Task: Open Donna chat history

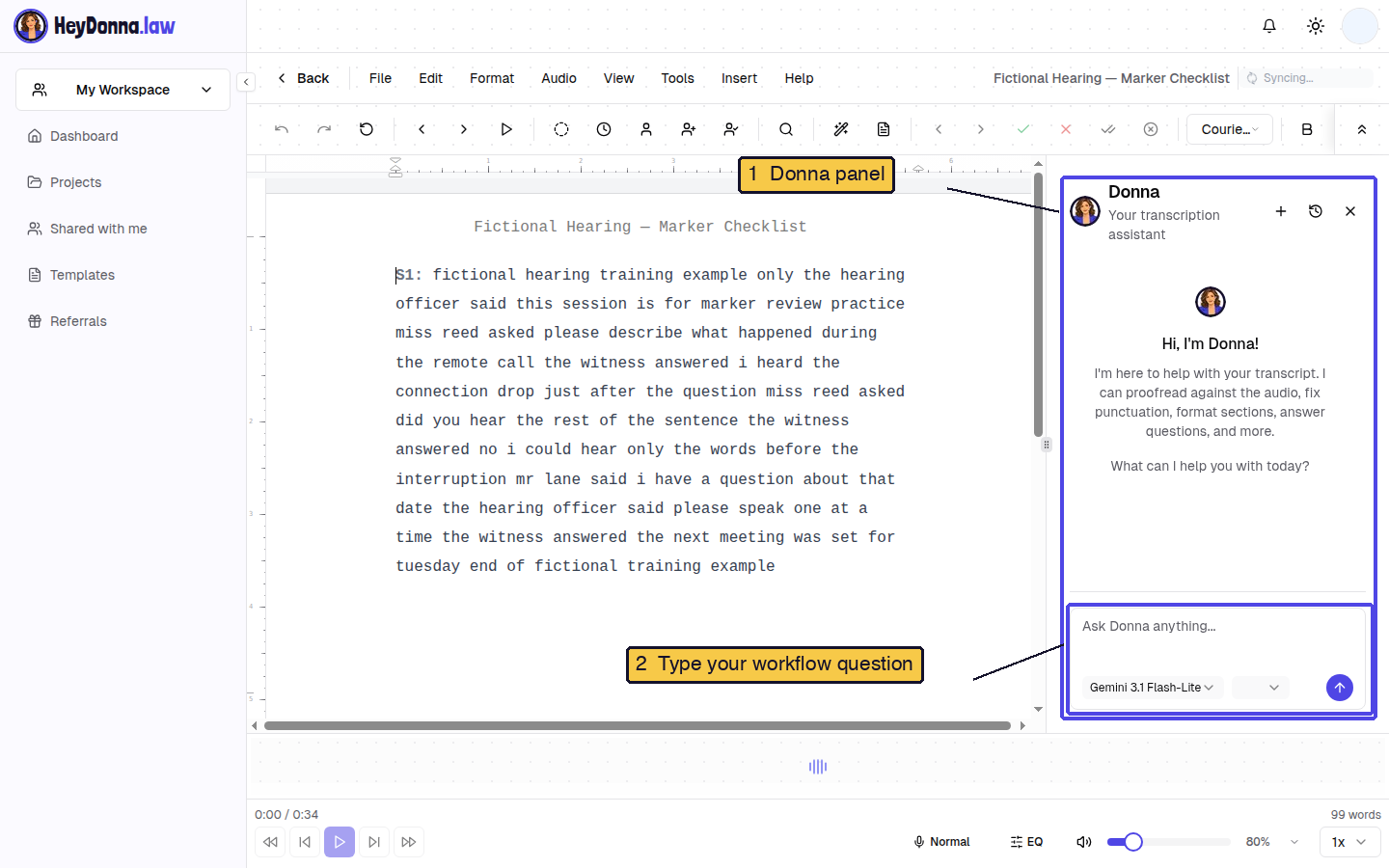Action: [1316, 211]
